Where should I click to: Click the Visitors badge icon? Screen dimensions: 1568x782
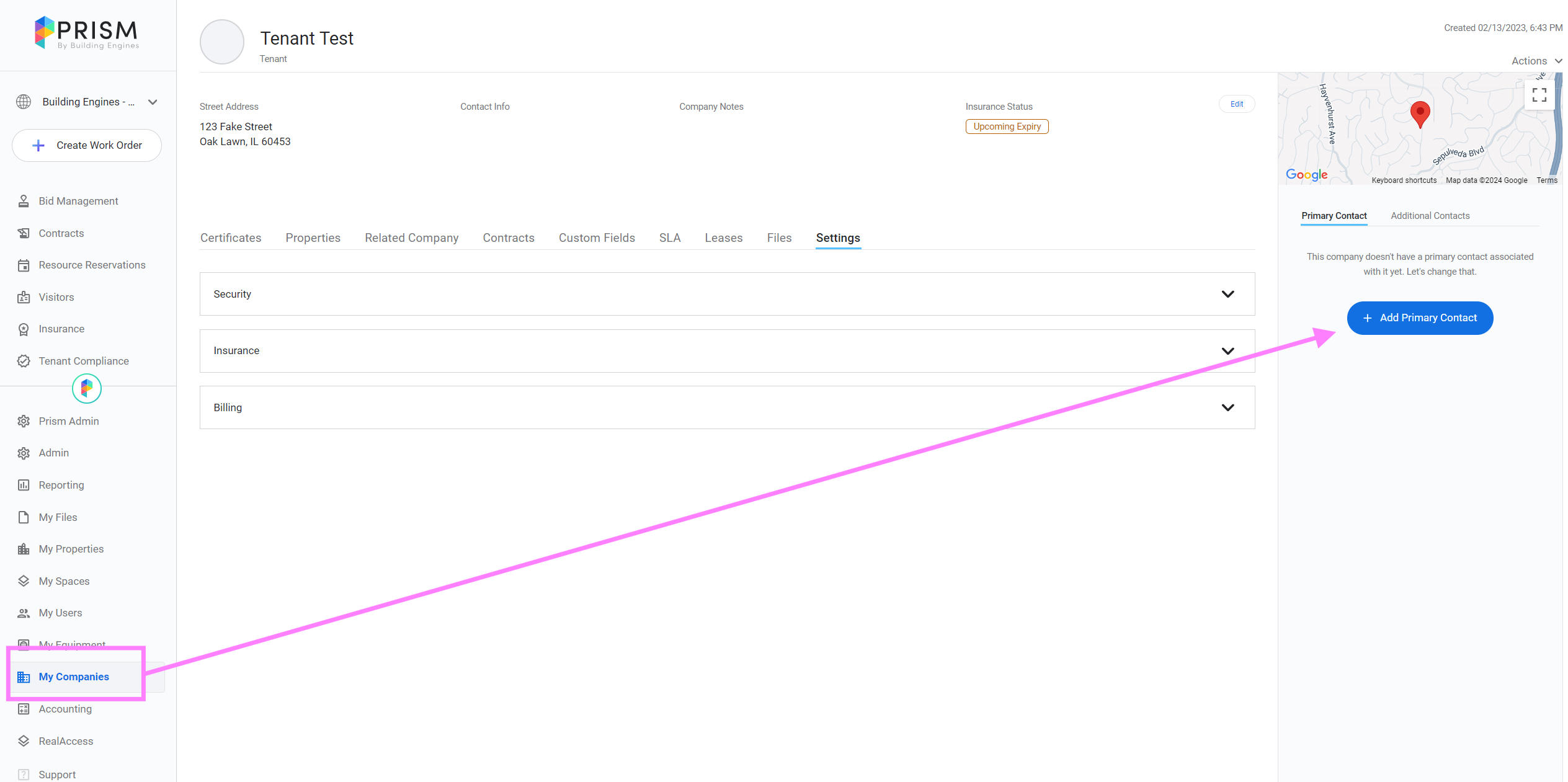point(24,297)
